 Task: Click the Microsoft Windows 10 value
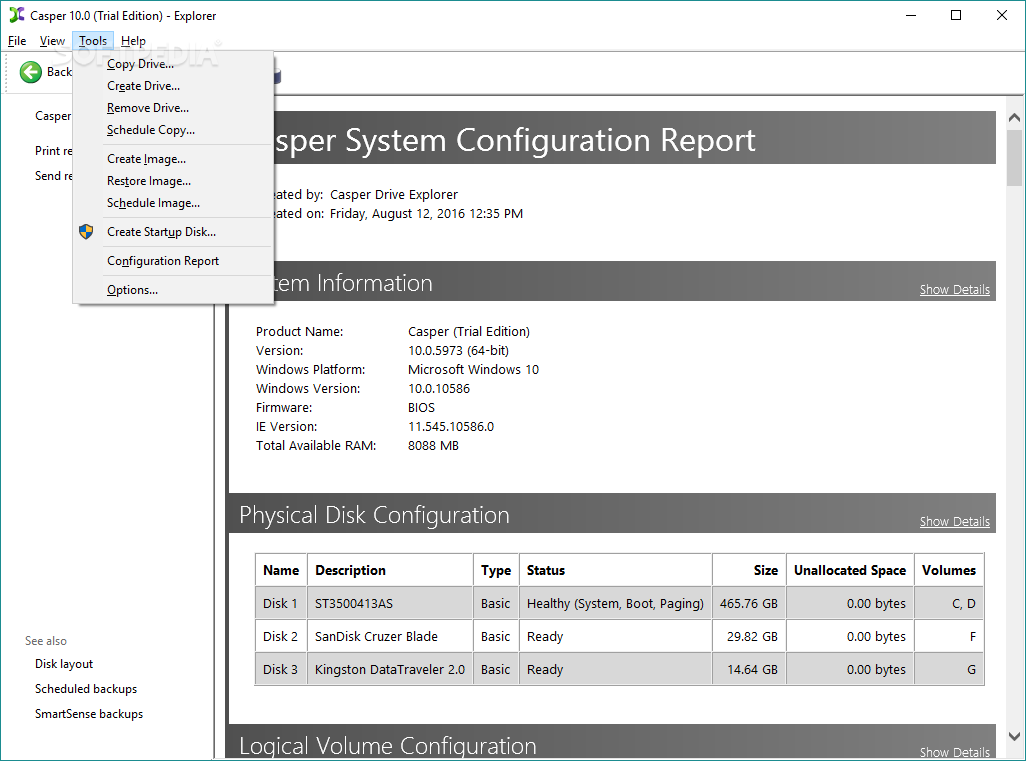point(473,369)
